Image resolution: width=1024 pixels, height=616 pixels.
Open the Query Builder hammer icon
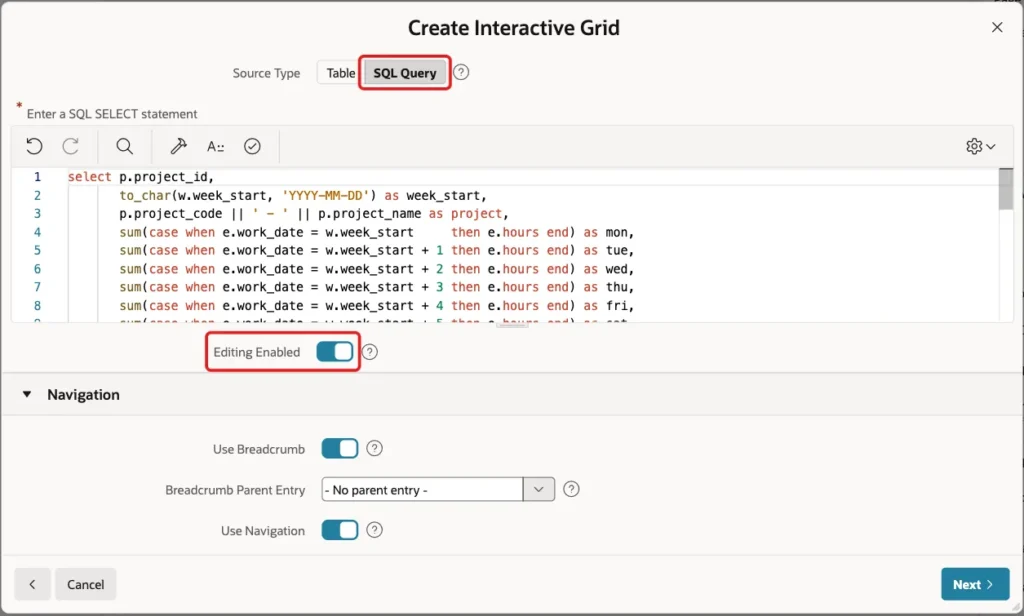pyautogui.click(x=178, y=146)
